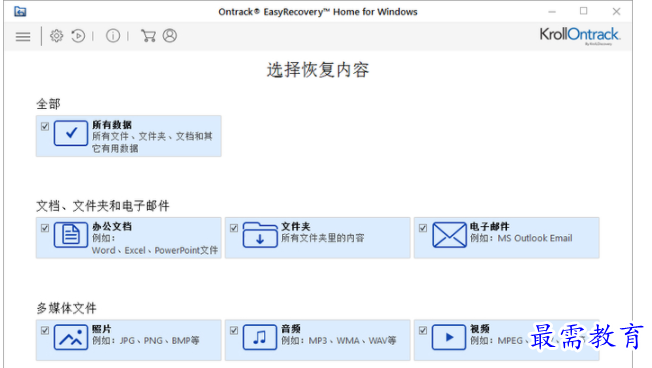Click the window title text
The height and width of the screenshot is (368, 652).
click(x=318, y=12)
